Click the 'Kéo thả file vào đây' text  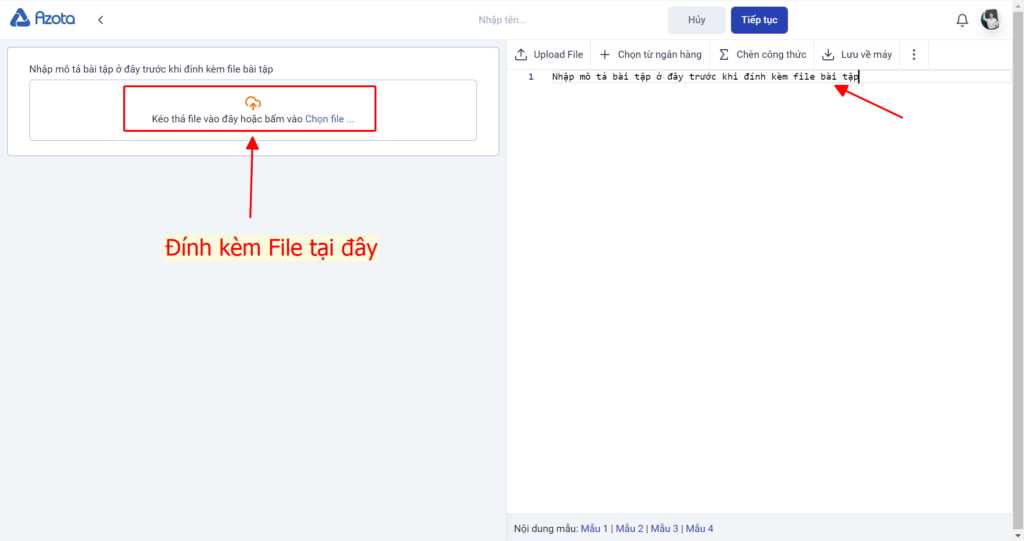pyautogui.click(x=227, y=119)
